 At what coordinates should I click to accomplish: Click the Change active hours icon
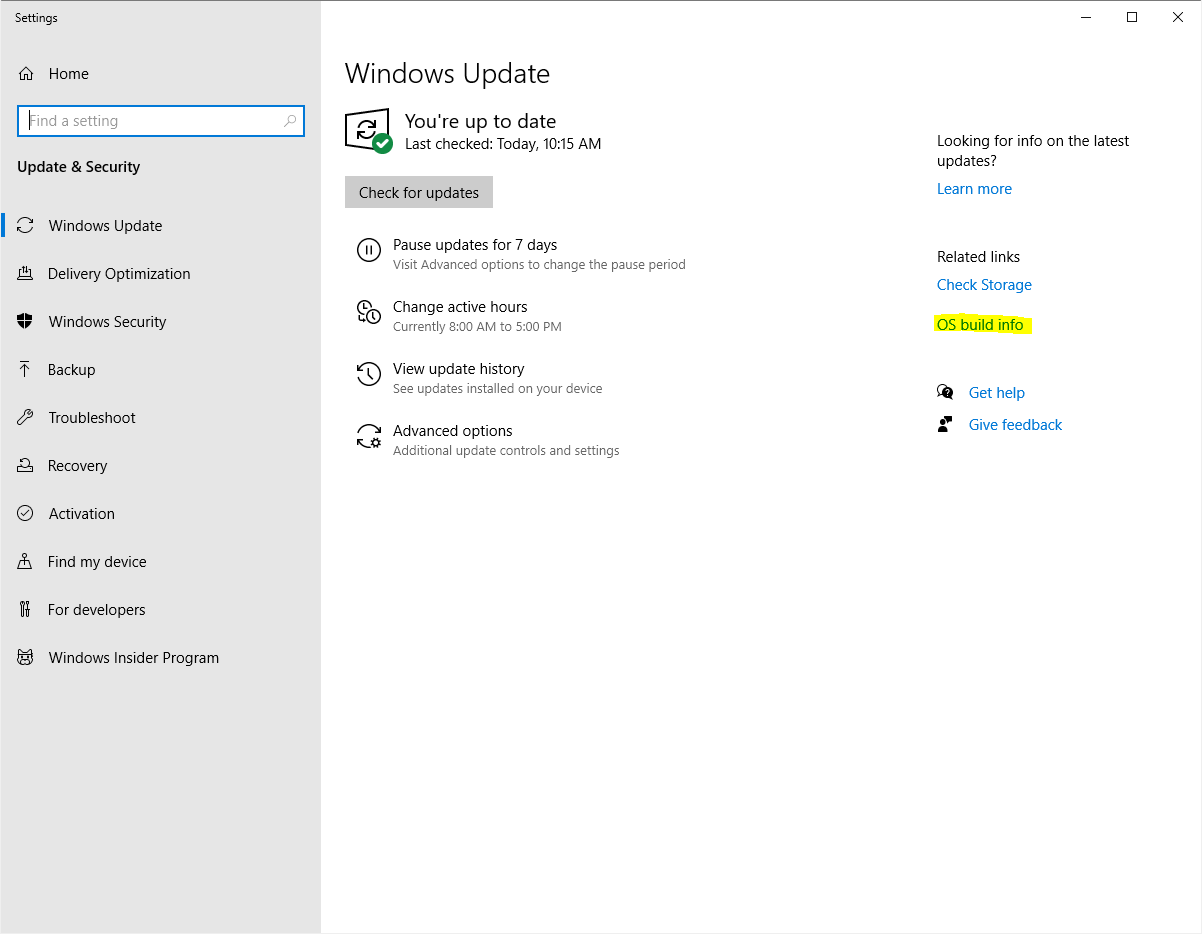(x=369, y=313)
